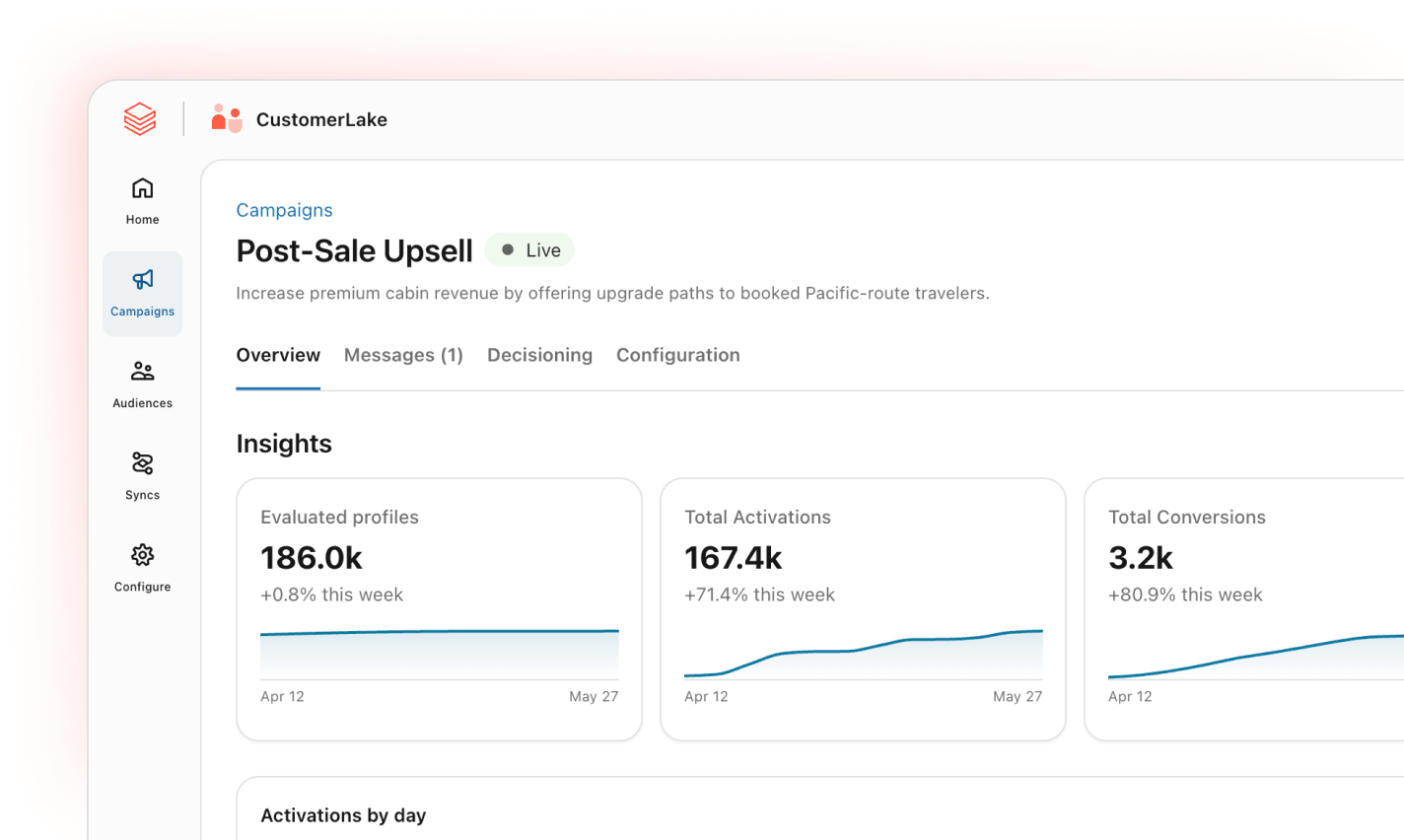Image resolution: width=1404 pixels, height=840 pixels.
Task: Click the Post-Sale Upsell campaign title
Action: click(x=355, y=250)
